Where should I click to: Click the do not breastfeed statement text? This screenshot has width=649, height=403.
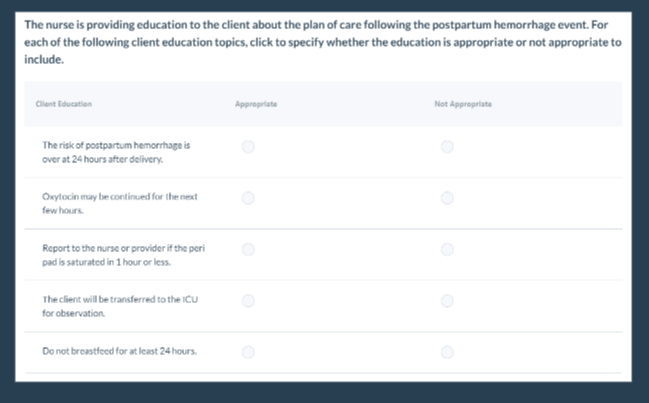(119, 351)
